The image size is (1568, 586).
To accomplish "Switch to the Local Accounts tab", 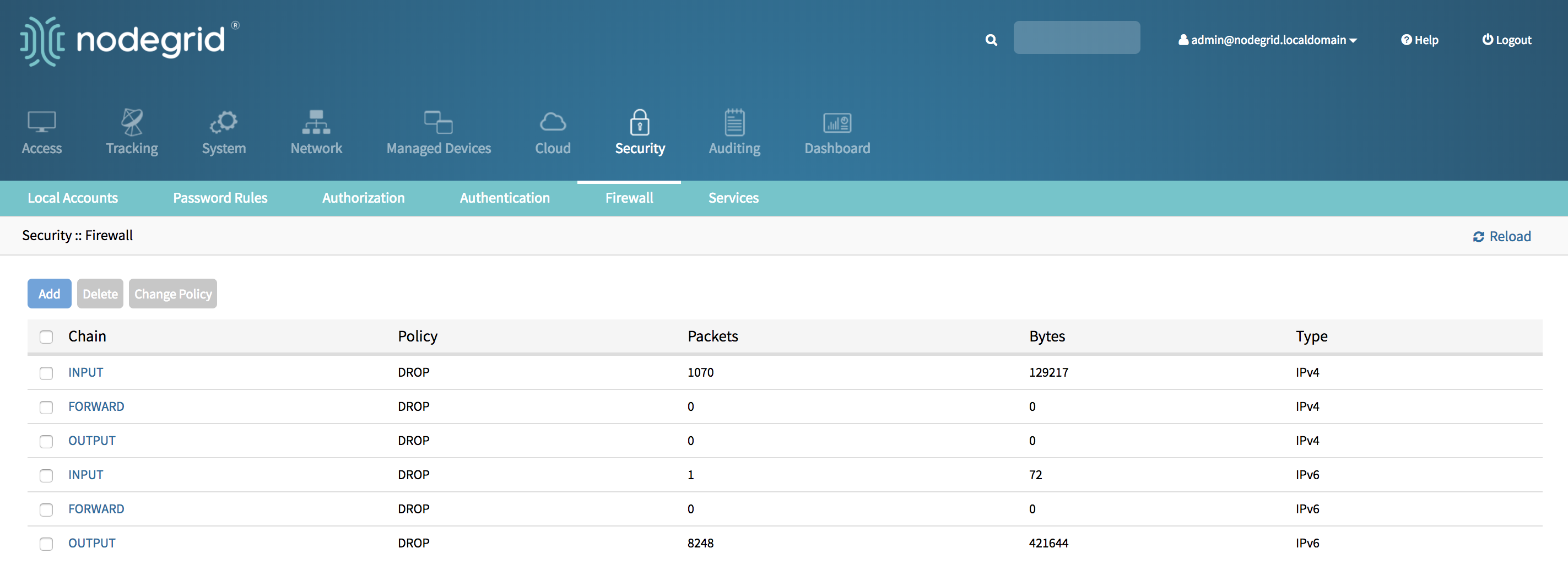I will 72,198.
